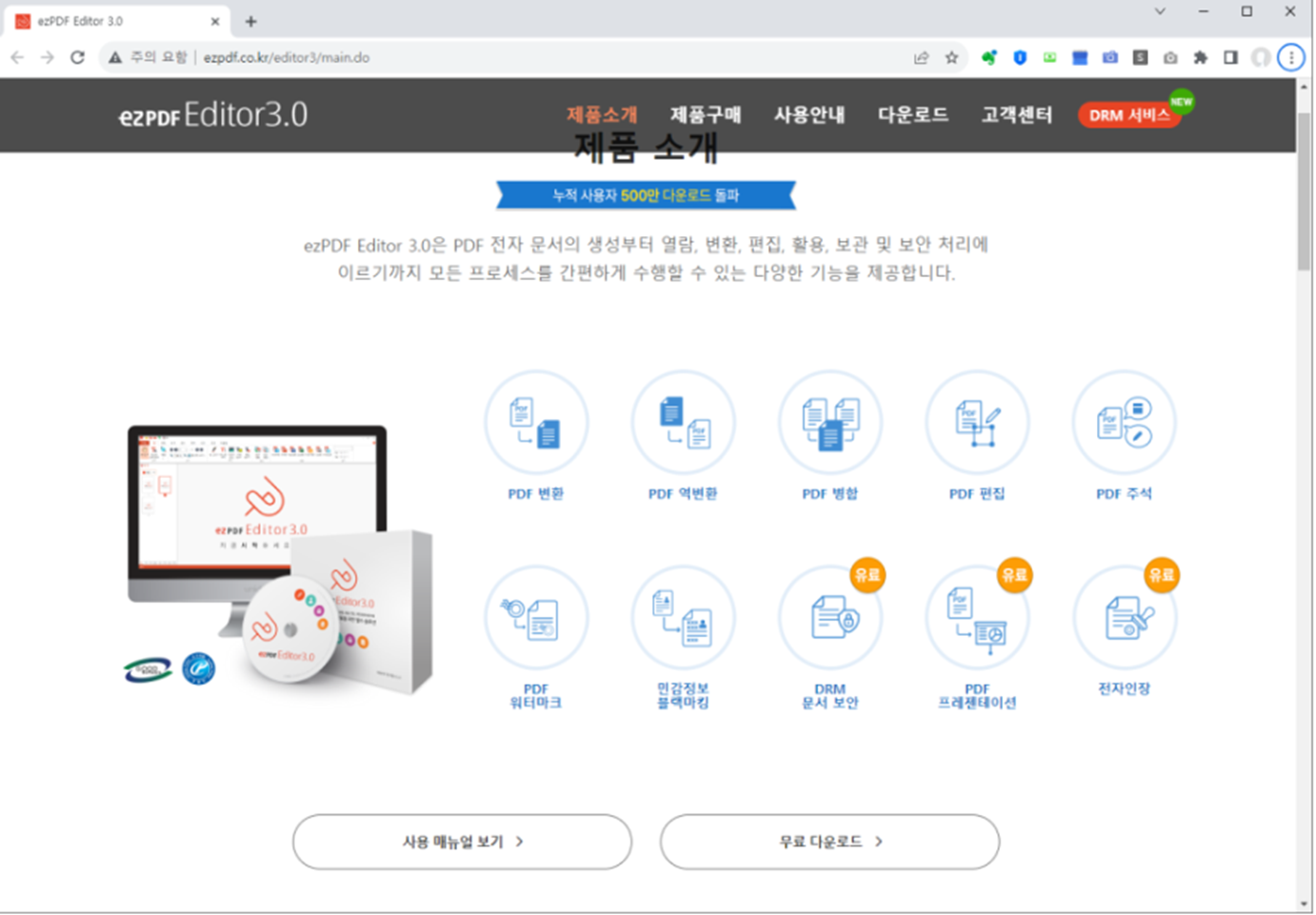The width and height of the screenshot is (1316, 915).
Task: Open the 전자인장 icon
Action: click(x=1124, y=618)
